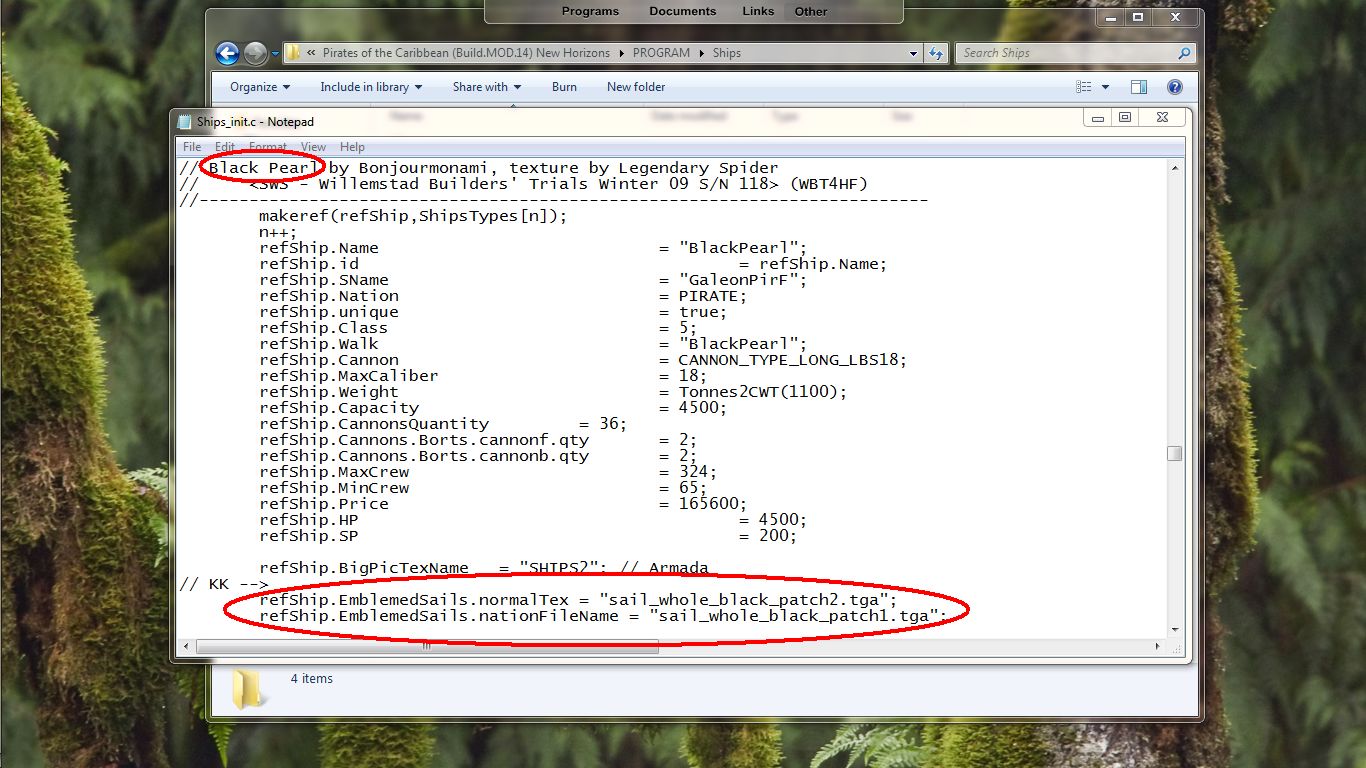Viewport: 1366px width, 768px height.
Task: Click Notepad vertical scrollbar down arrow
Action: [x=1174, y=630]
